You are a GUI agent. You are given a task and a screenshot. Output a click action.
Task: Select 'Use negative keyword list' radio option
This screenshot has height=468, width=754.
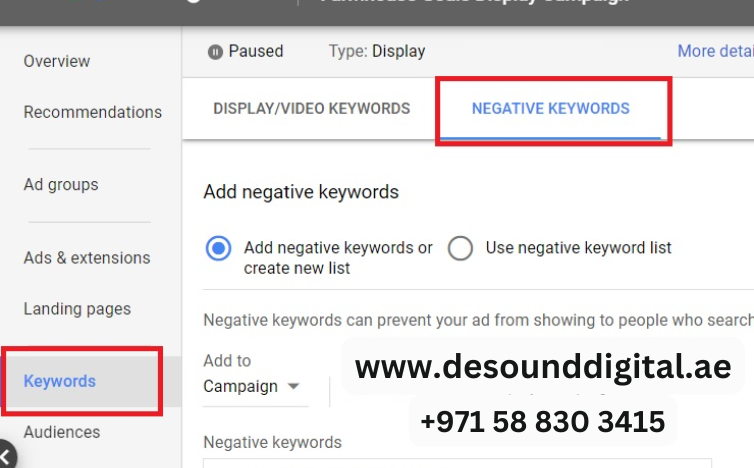(x=460, y=248)
